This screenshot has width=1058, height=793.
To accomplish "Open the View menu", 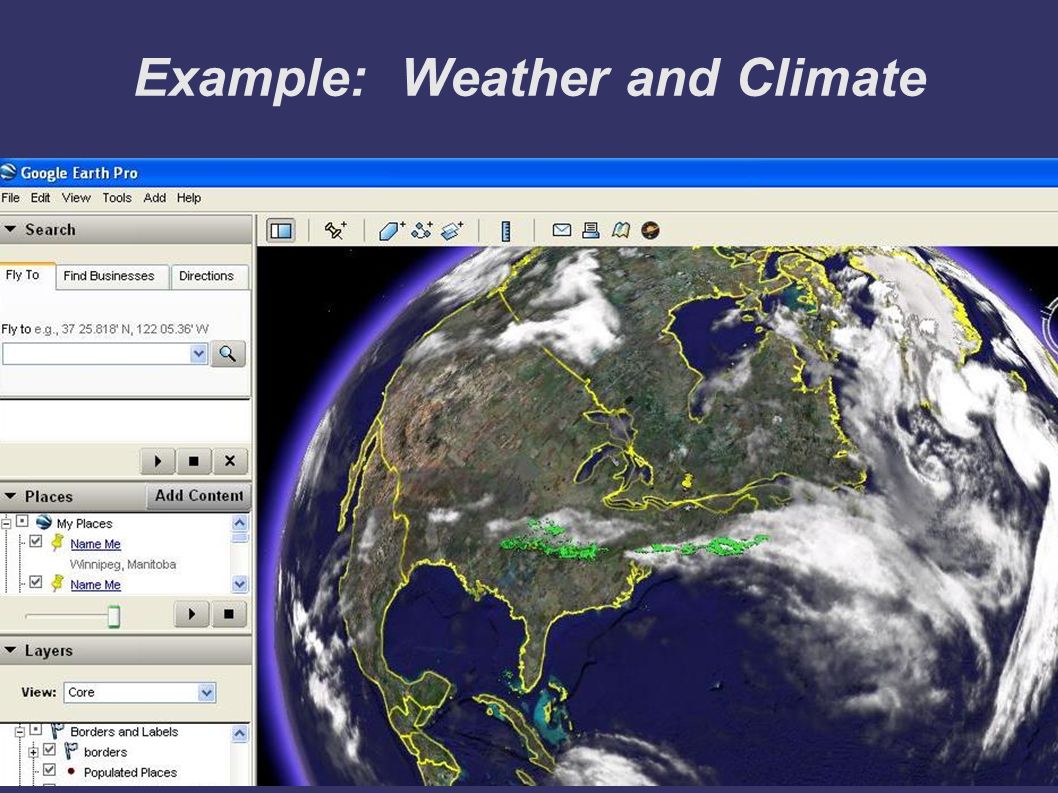I will [x=76, y=198].
